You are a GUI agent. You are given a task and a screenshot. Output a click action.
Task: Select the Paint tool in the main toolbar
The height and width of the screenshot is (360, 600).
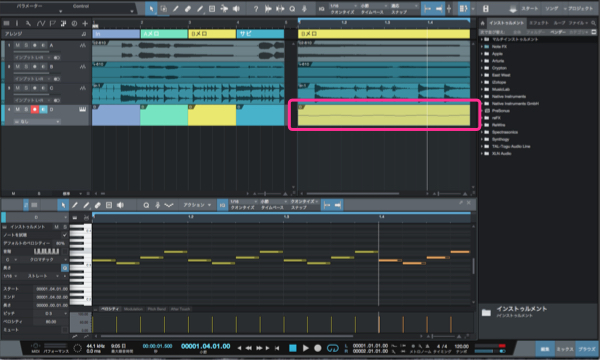click(200, 8)
